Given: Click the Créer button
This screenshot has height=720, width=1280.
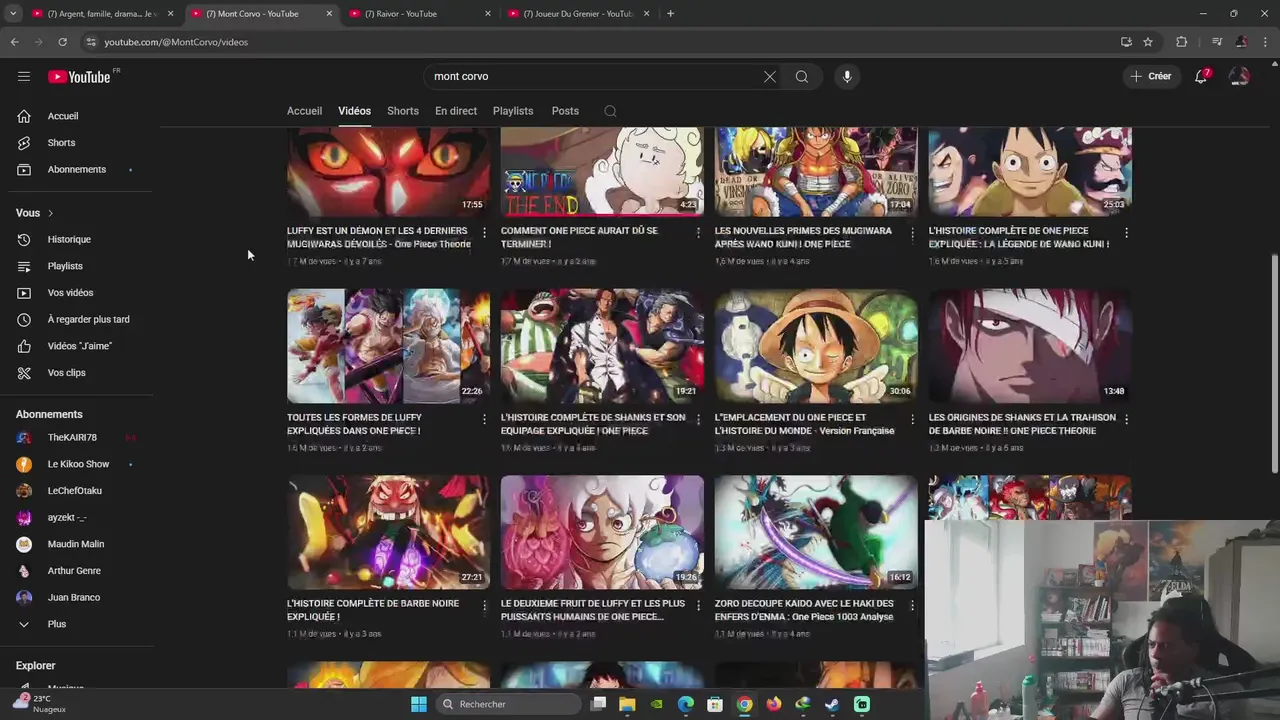Looking at the screenshot, I should (1151, 76).
